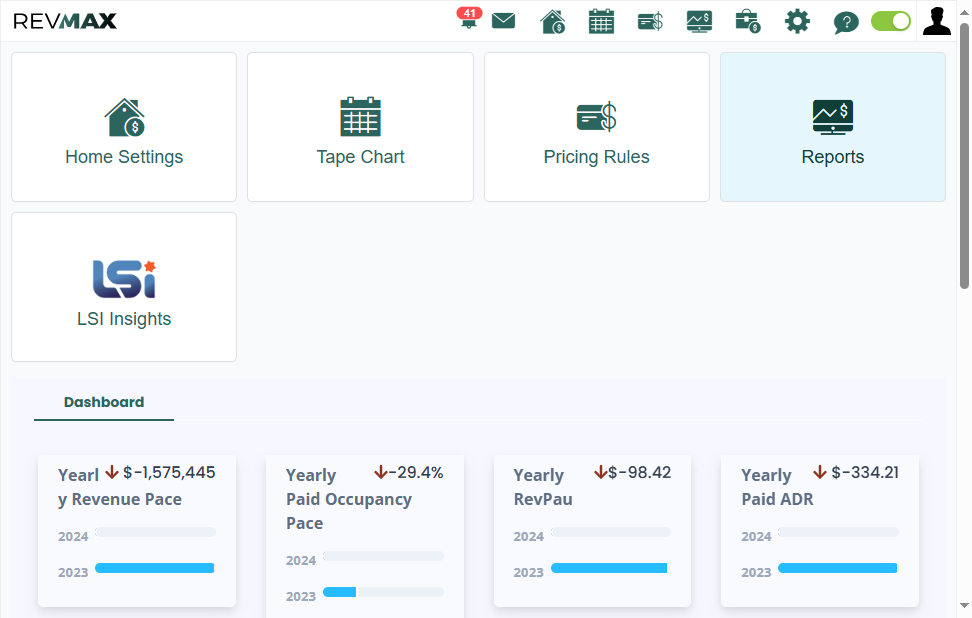Screen dimensions: 972x618
Task: Click the calendar icon on Tape Chart tile
Action: (360, 117)
